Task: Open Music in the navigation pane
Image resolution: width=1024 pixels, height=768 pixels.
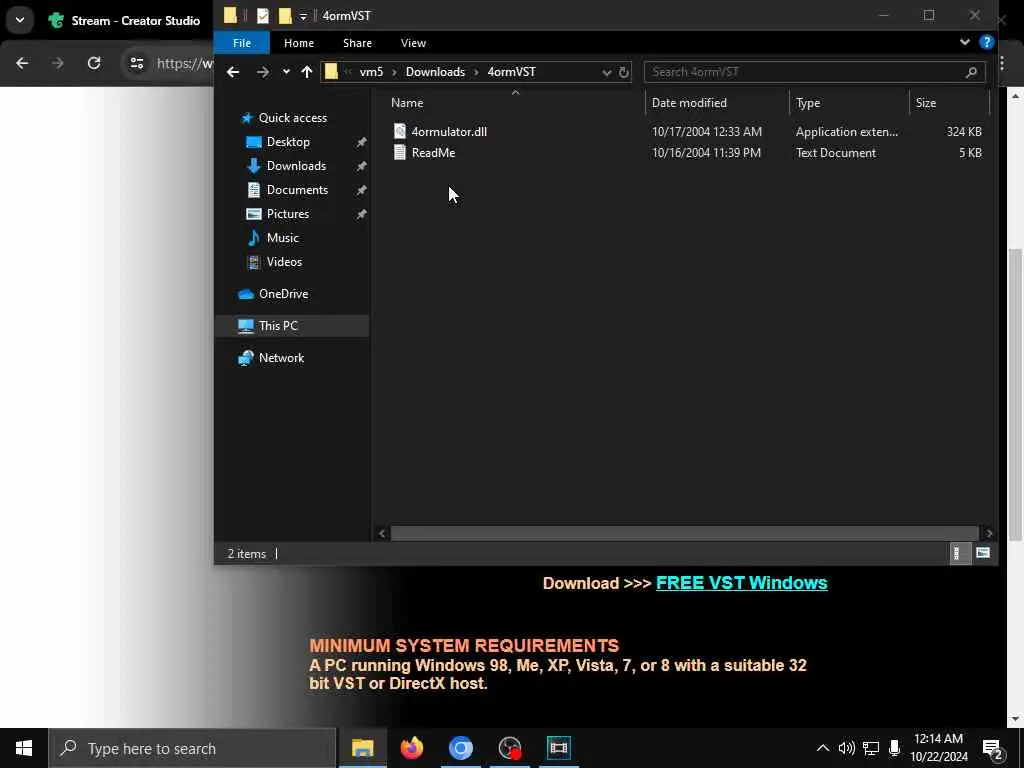Action: [282, 238]
